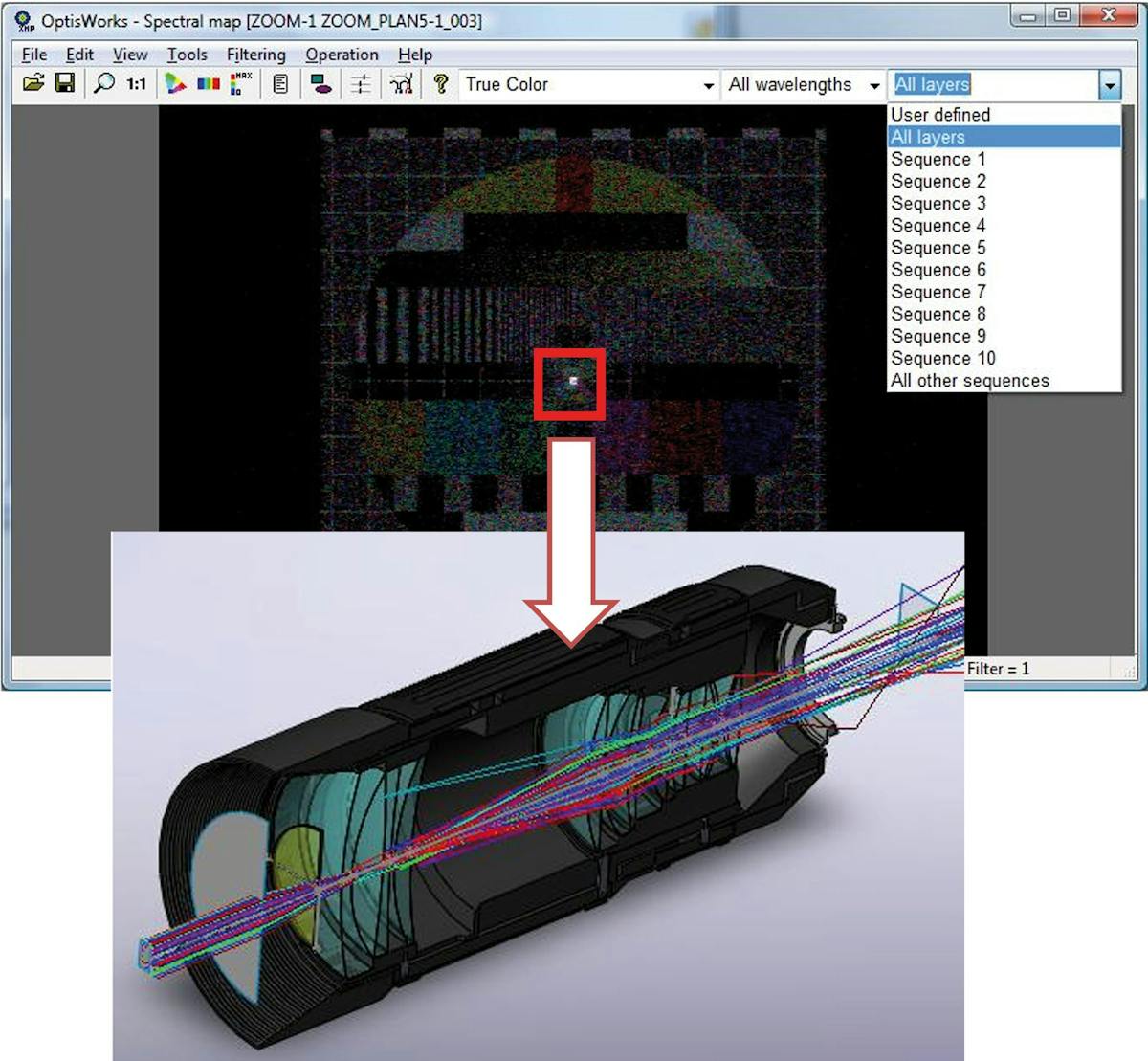
Task: Select Sequence 10 in the list
Action: coord(942,358)
